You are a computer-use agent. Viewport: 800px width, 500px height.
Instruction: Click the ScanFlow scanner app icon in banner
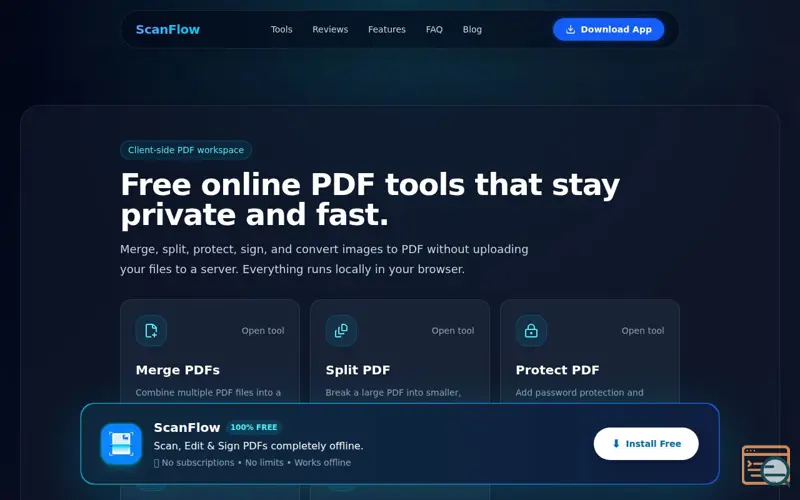[121, 444]
